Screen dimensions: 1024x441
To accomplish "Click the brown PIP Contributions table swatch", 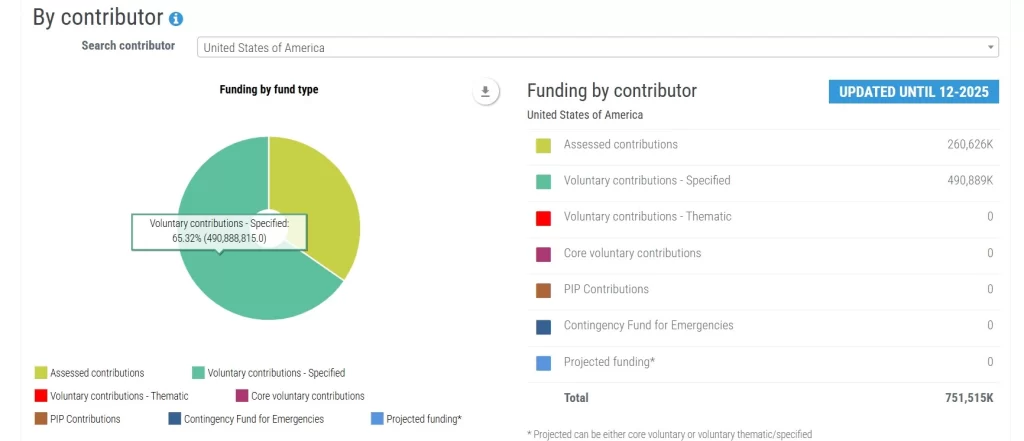I will click(543, 290).
